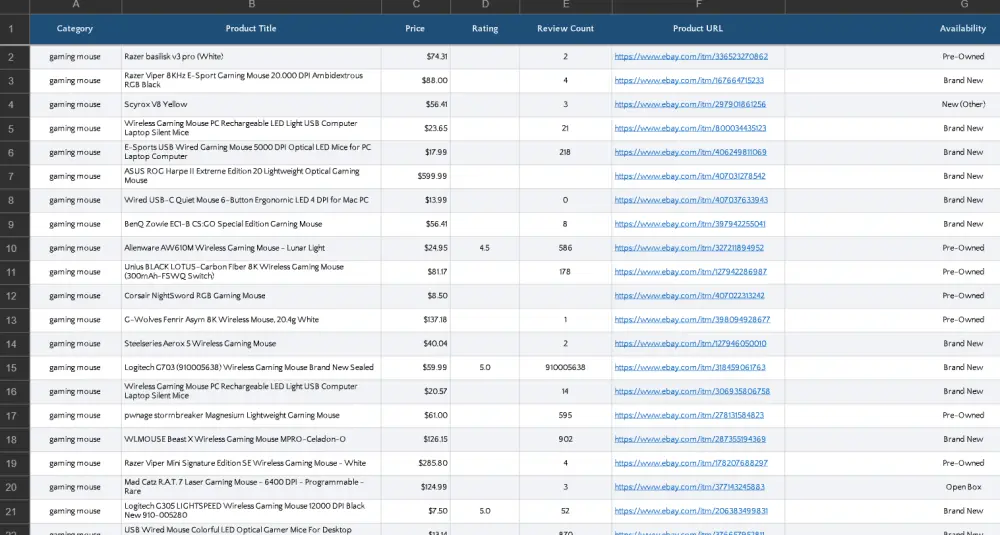This screenshot has height=535, width=1000.
Task: Open the pwnage stormbreaker eBay link
Action: 689,415
